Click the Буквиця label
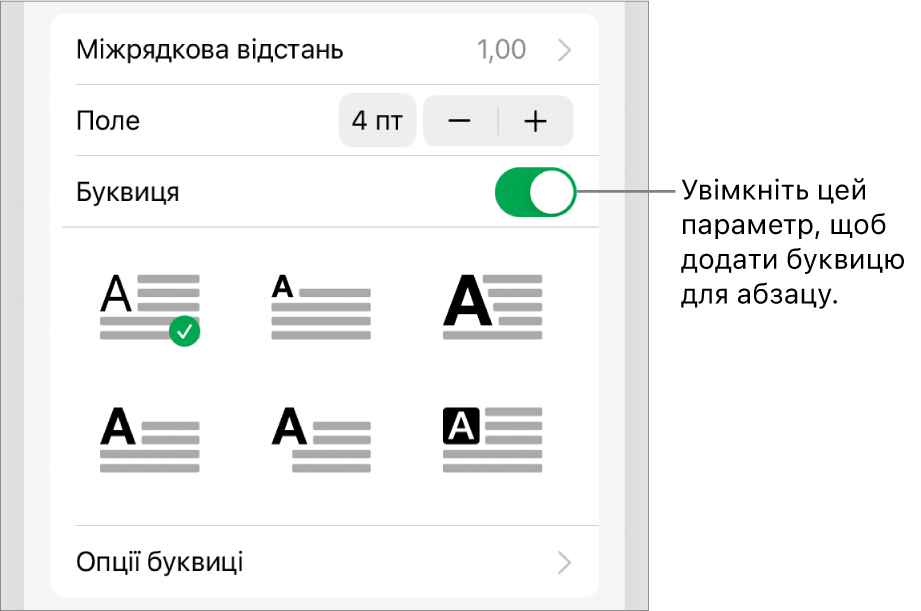The width and height of the screenshot is (921, 611). [x=127, y=192]
